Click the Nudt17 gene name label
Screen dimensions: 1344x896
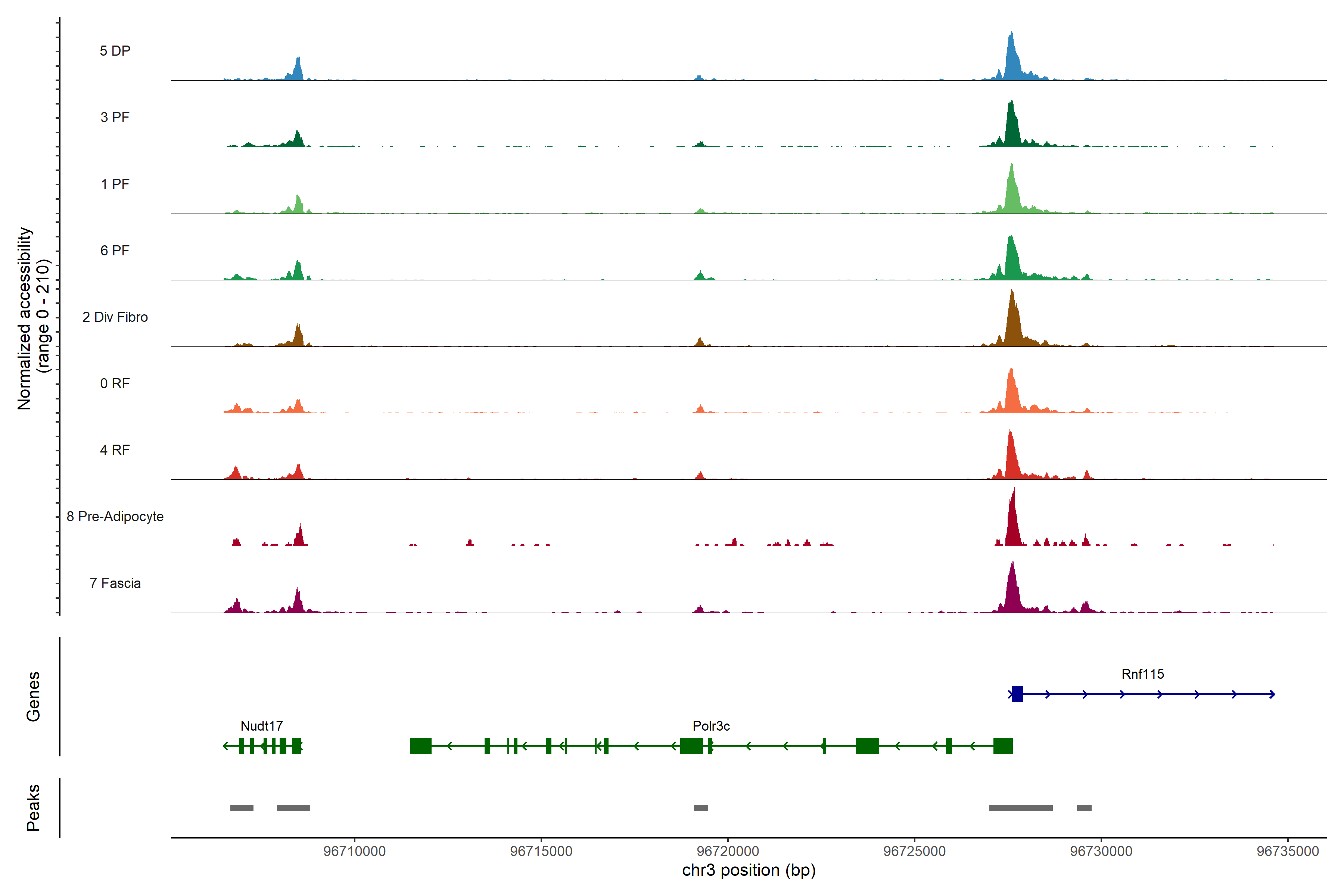pos(262,726)
